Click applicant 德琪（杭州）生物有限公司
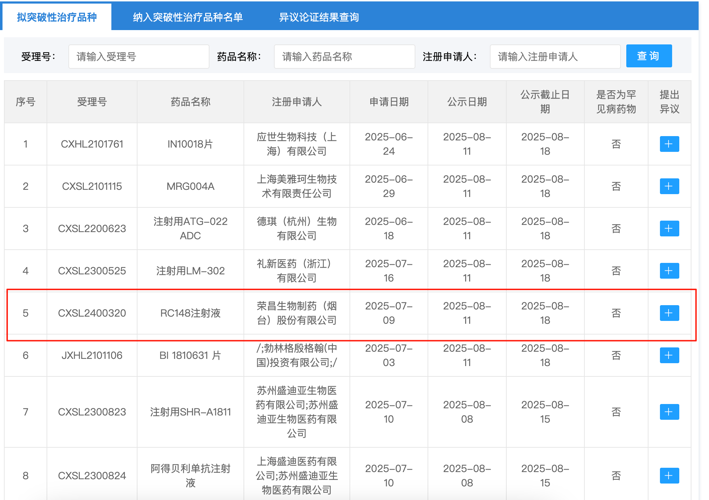The image size is (709, 500). coord(297,228)
